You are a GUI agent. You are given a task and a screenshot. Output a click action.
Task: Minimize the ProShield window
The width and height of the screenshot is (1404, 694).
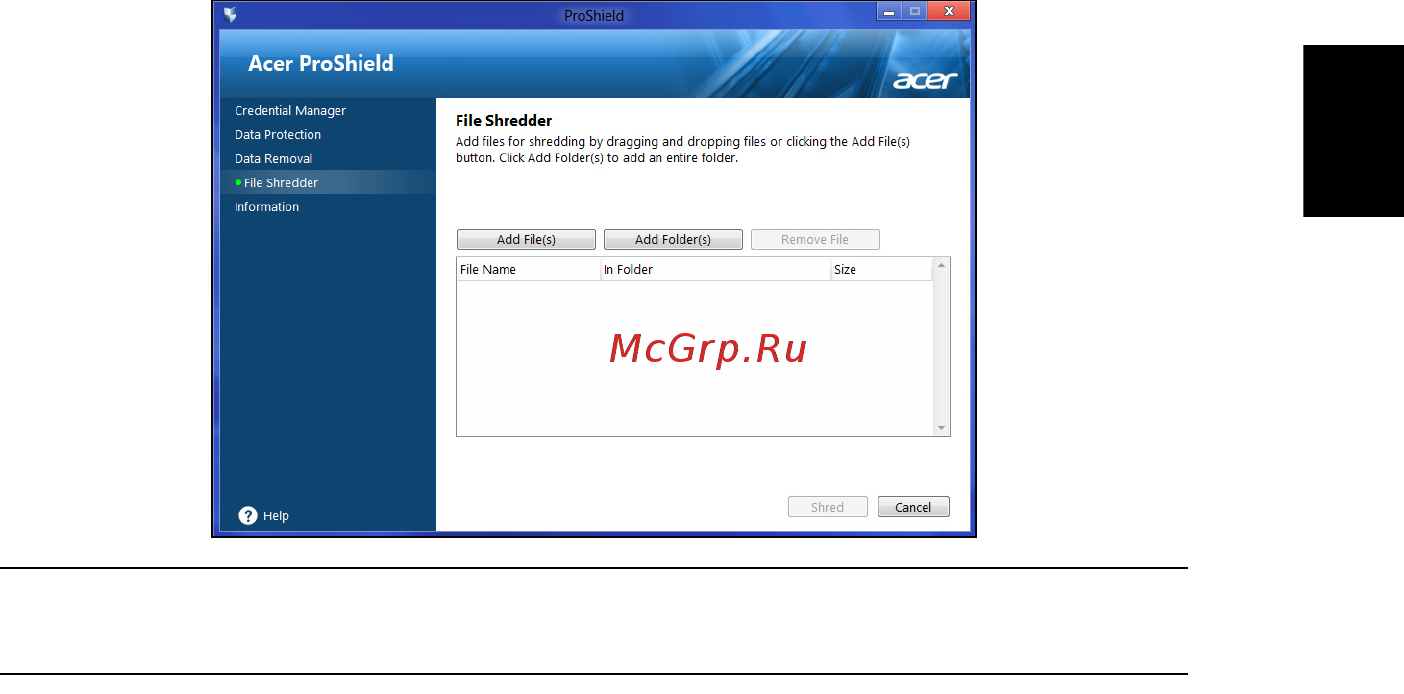tap(889, 11)
